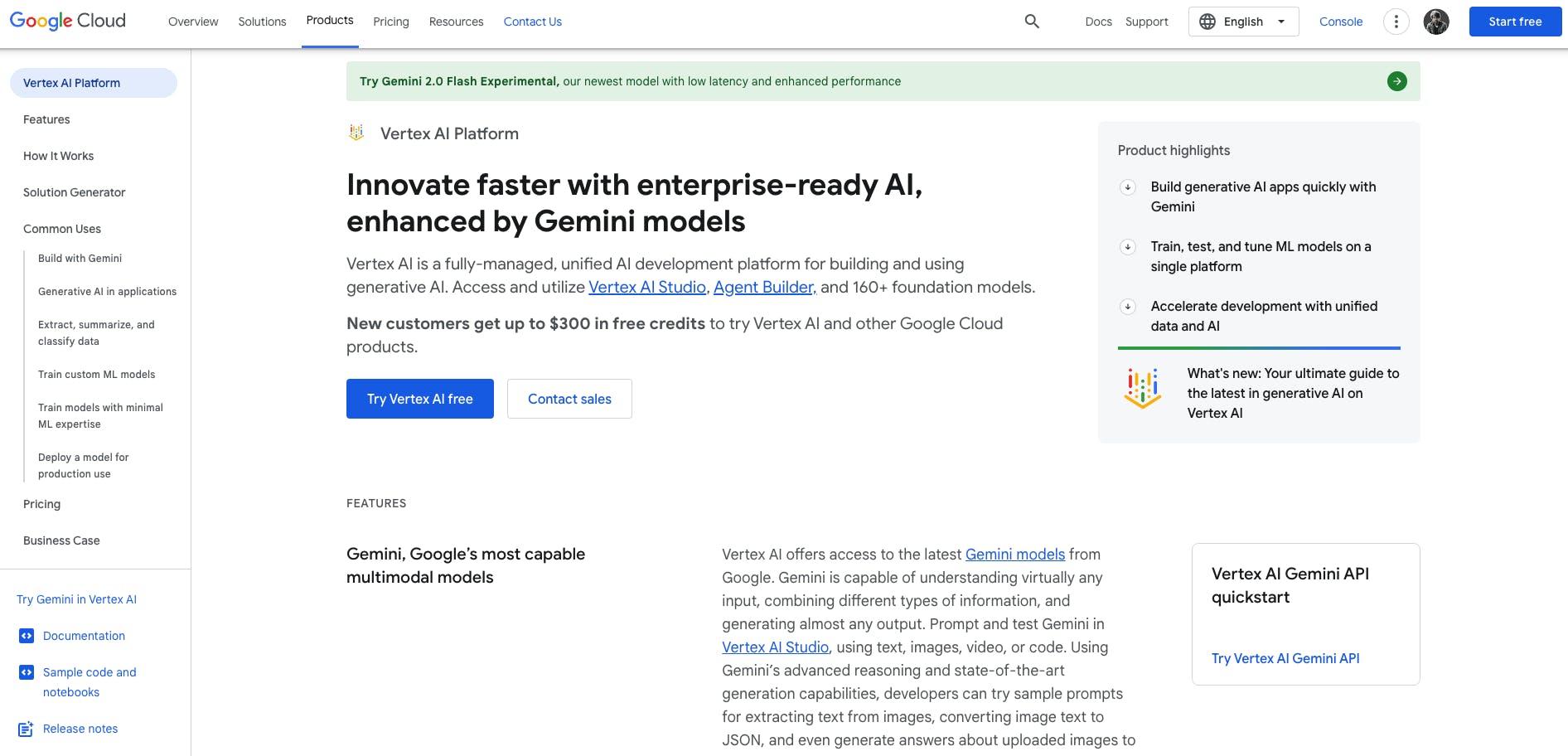Viewport: 1568px width, 756px height.
Task: Open Sample code and notebooks link
Action: tap(90, 682)
